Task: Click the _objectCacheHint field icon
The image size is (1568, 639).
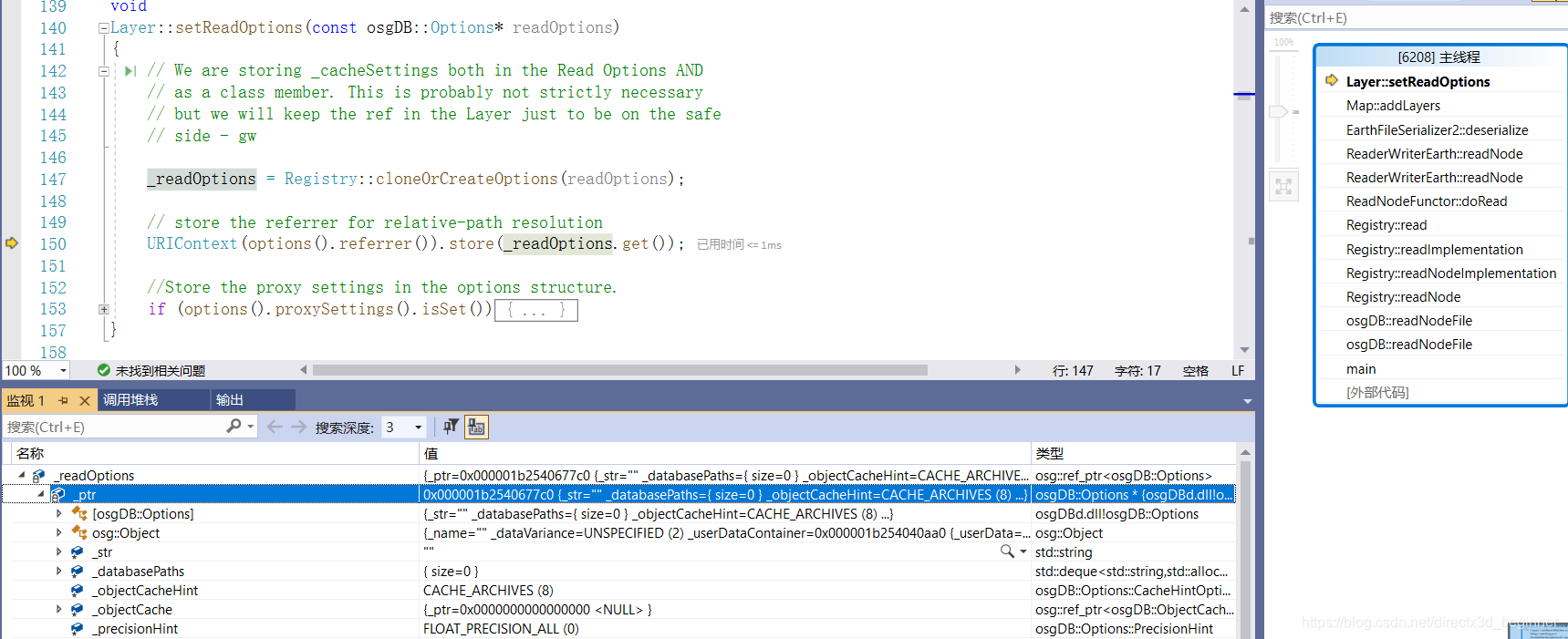Action: [78, 591]
